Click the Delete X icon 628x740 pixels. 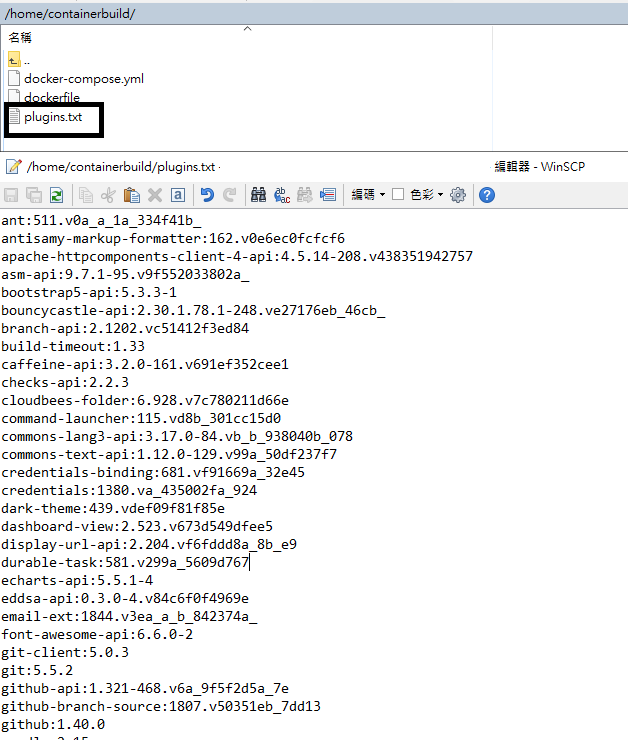[x=155, y=195]
